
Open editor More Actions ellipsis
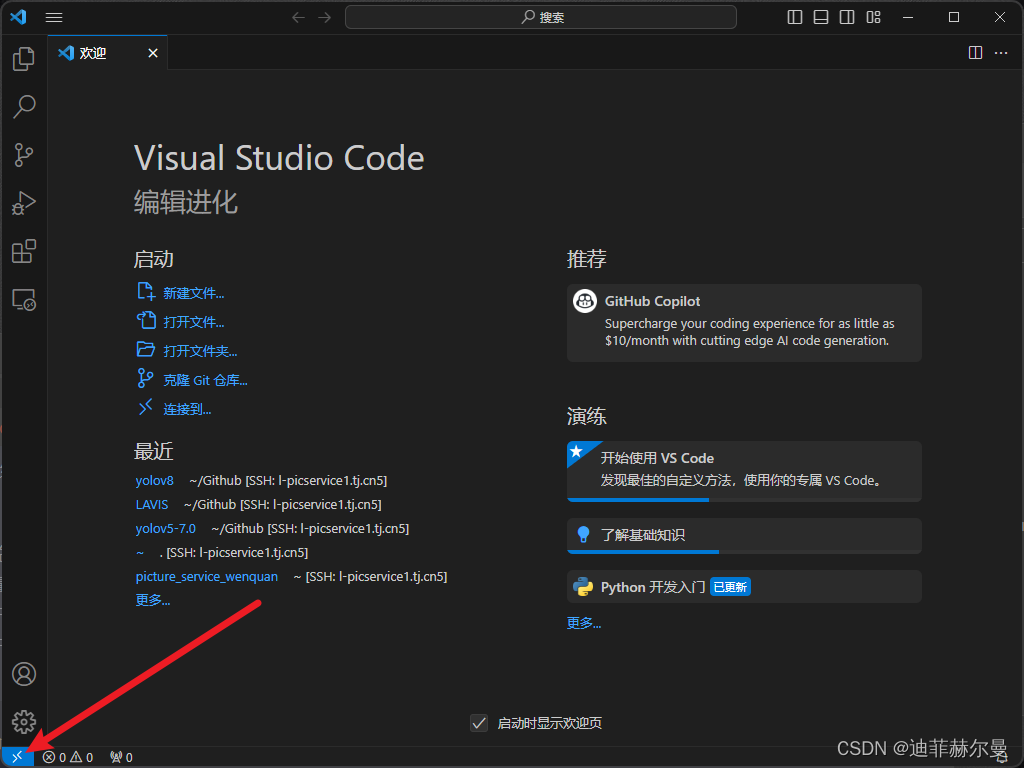tap(1001, 53)
